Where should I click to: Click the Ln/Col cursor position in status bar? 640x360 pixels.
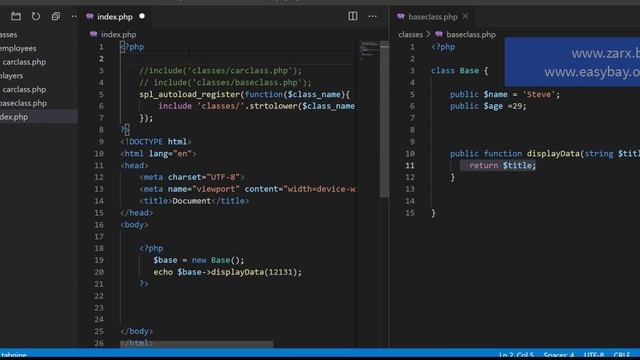516,355
